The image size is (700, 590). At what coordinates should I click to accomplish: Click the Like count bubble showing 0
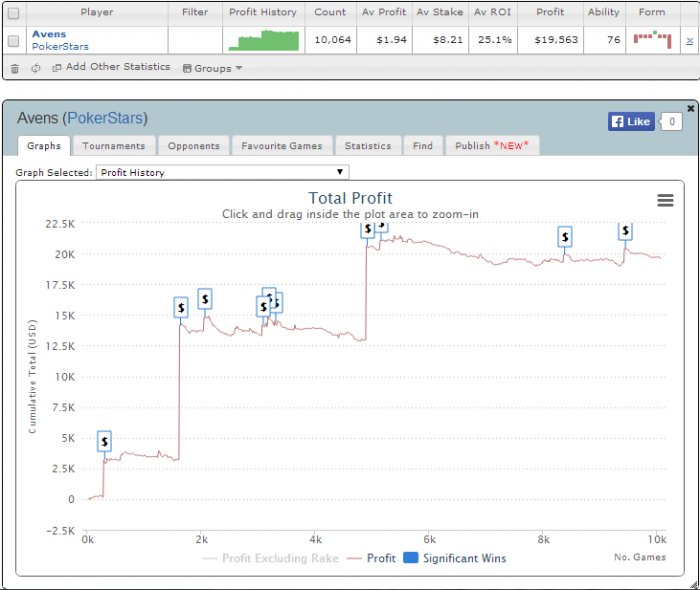pos(671,121)
